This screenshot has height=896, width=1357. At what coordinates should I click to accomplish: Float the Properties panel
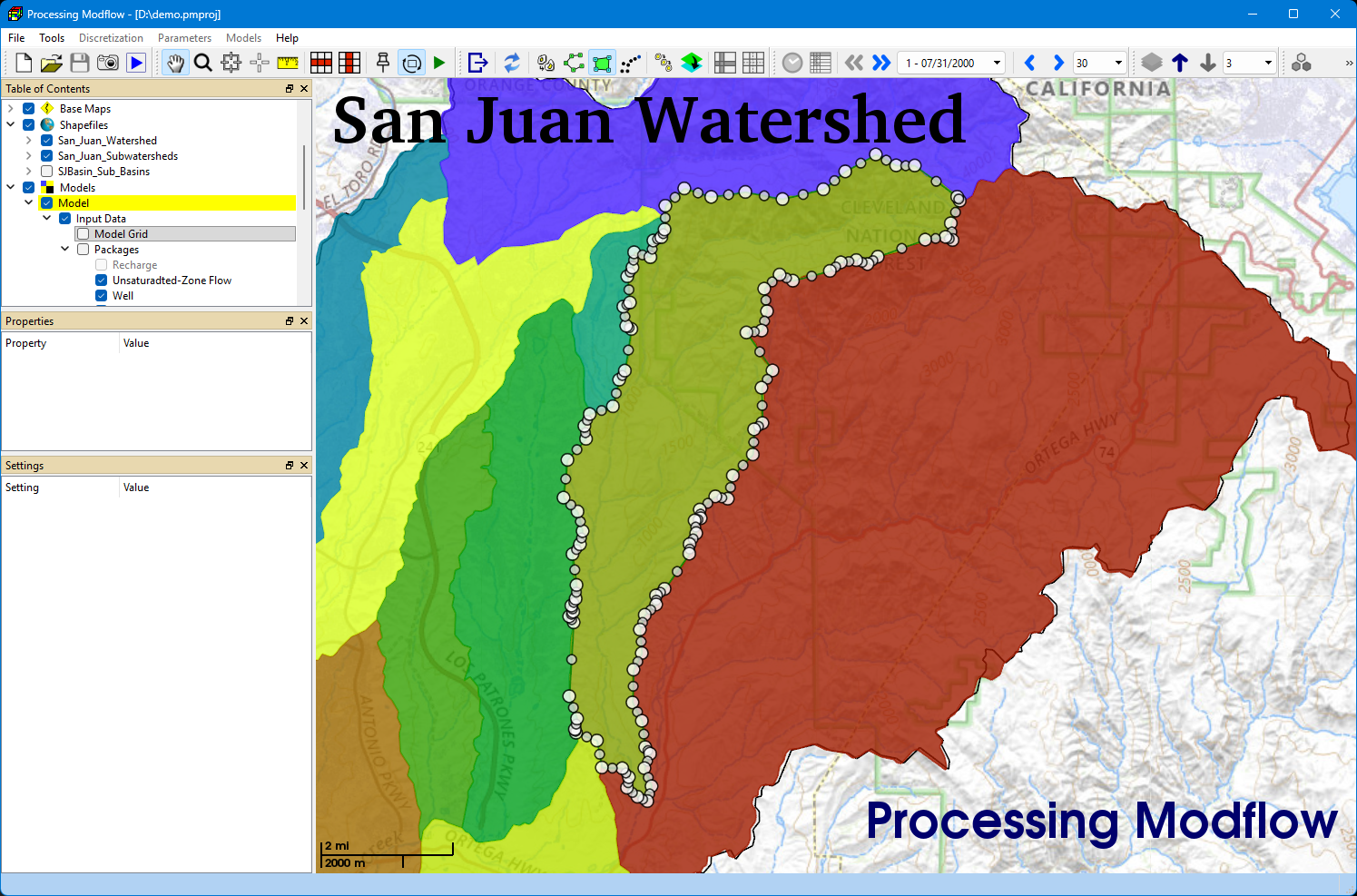tap(290, 321)
